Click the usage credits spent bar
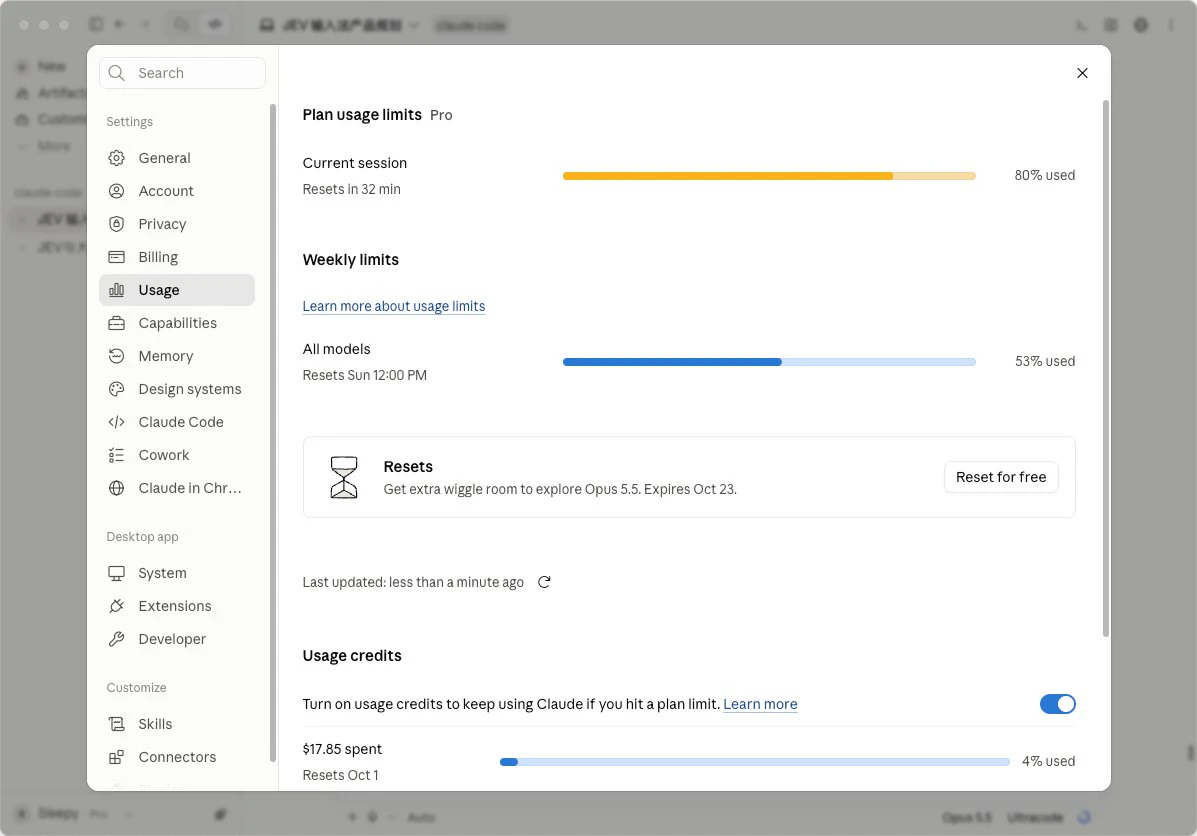The image size is (1197, 836). pyautogui.click(x=754, y=762)
